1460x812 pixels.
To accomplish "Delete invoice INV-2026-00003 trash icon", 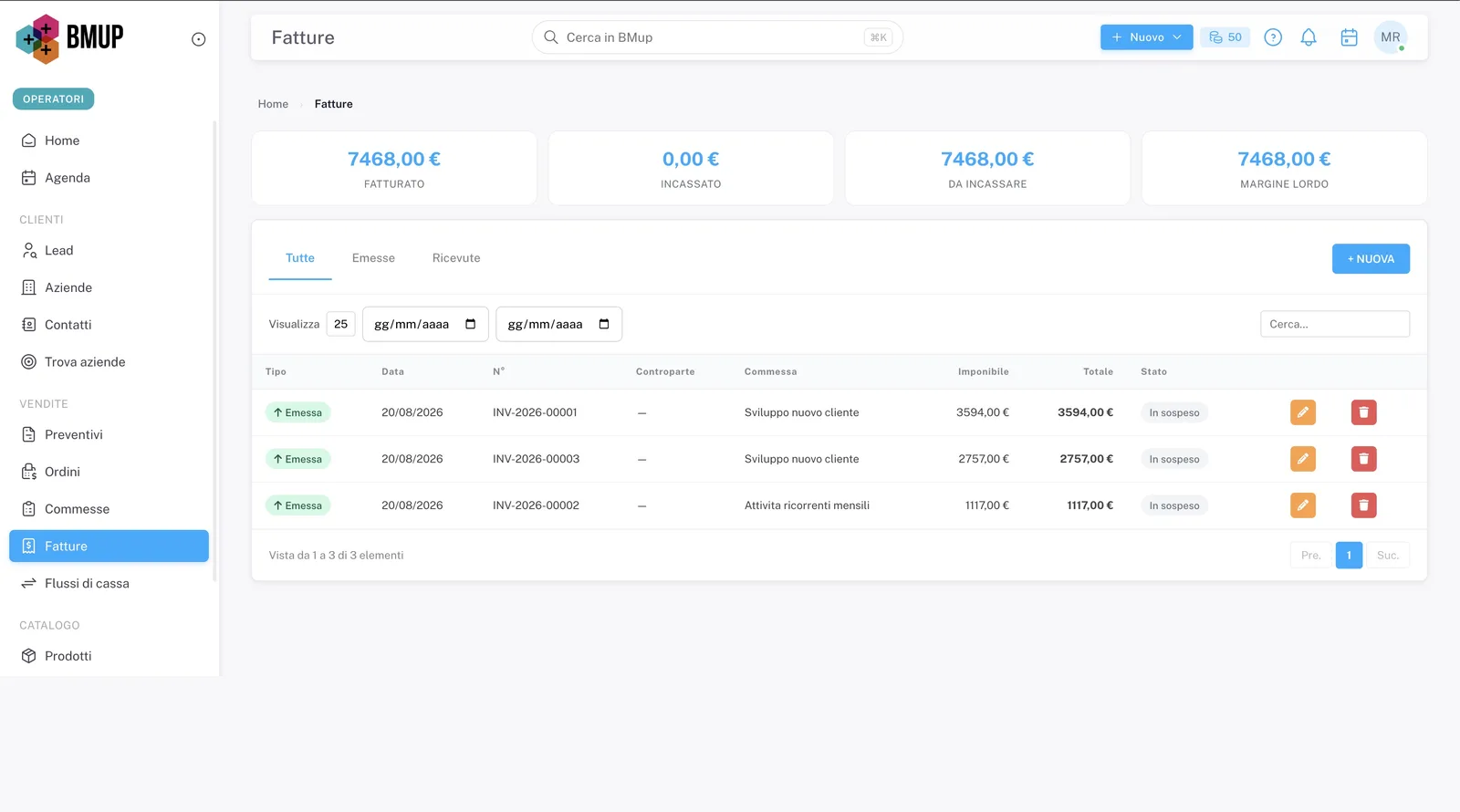I will click(1364, 459).
